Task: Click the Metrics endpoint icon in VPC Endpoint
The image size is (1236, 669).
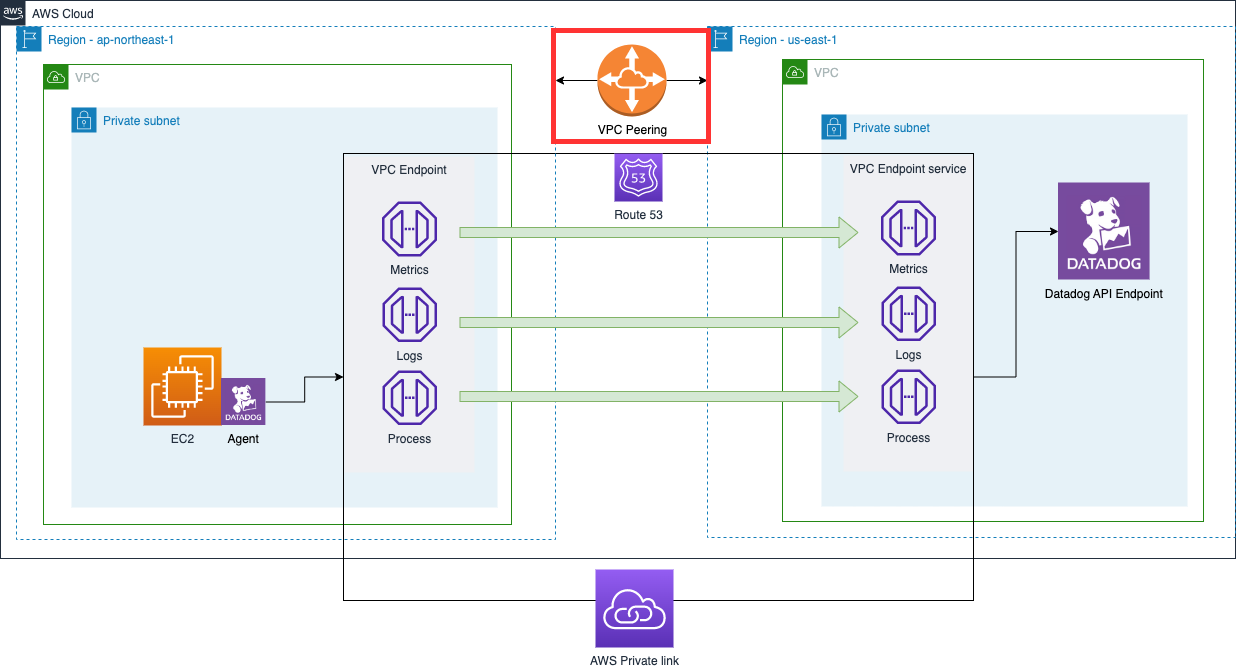Action: (409, 229)
